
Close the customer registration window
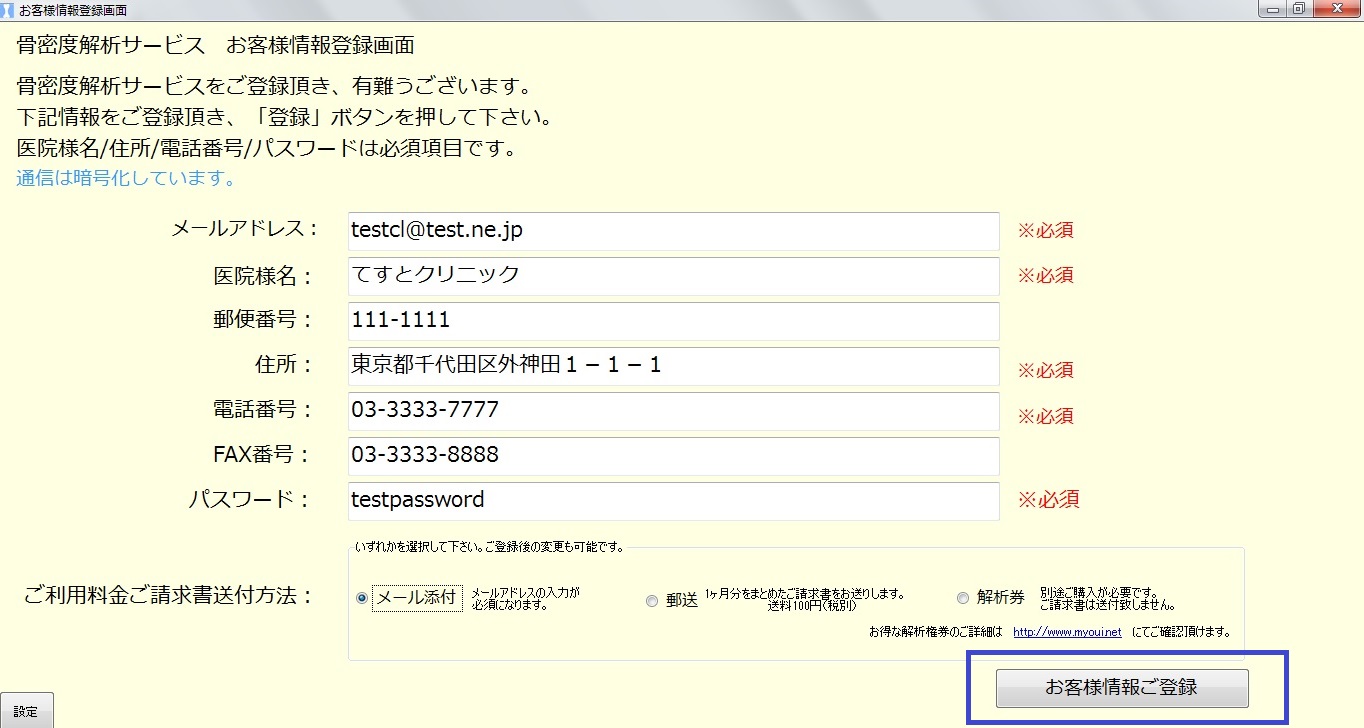pyautogui.click(x=1336, y=9)
